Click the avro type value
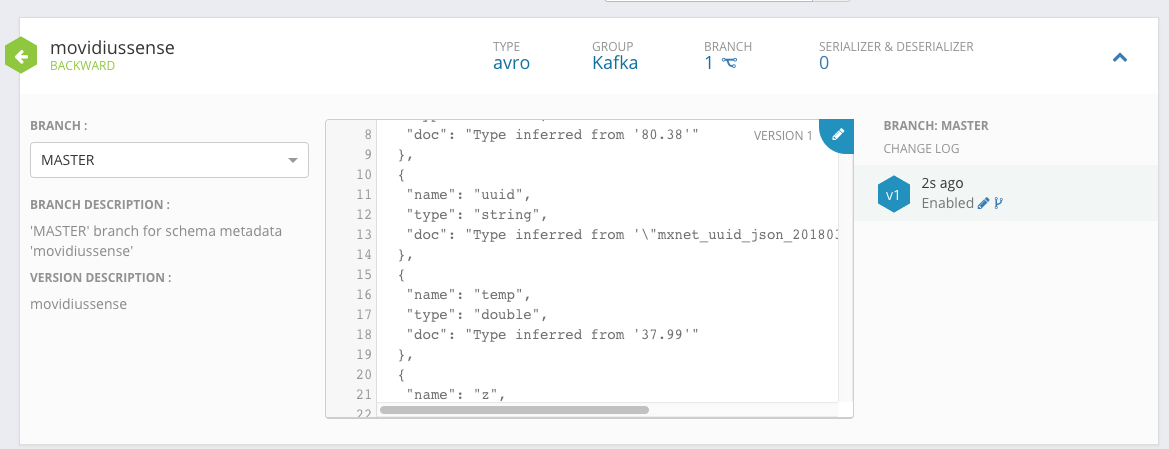This screenshot has width=1169, height=449. click(511, 63)
